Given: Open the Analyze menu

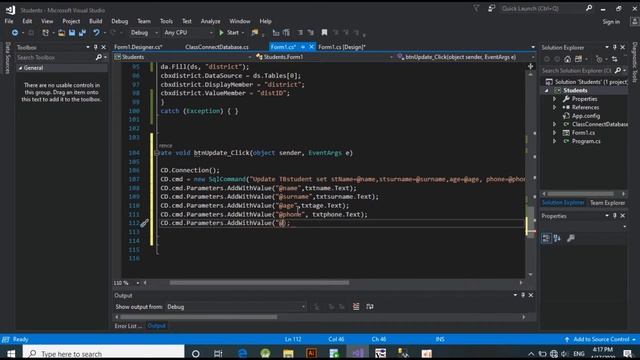Looking at the screenshot, I should tap(210, 21).
